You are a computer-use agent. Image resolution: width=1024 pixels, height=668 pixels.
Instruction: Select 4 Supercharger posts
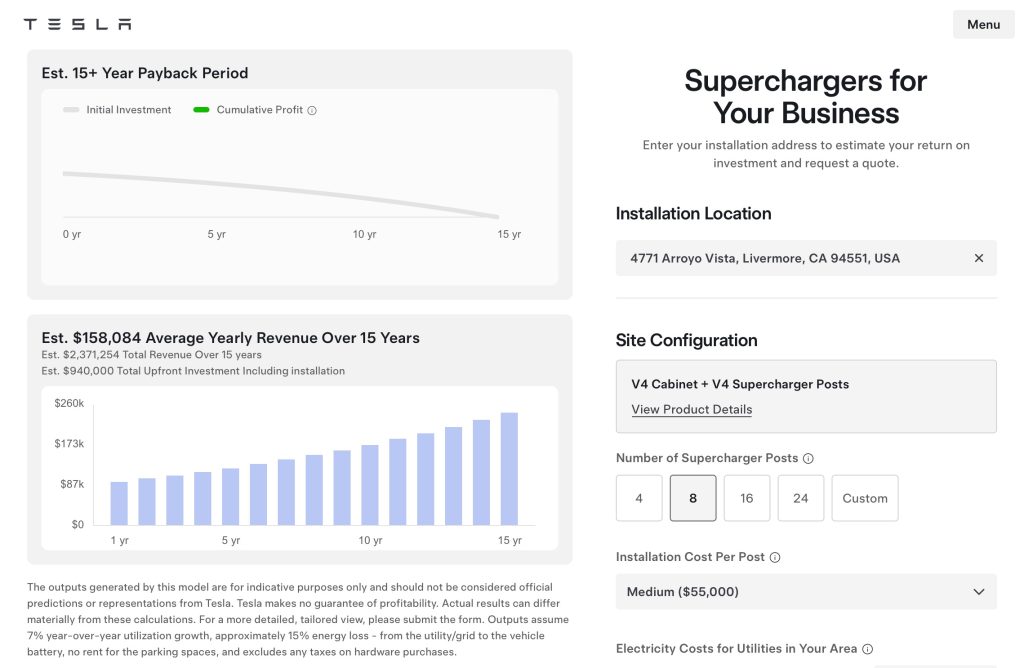tap(639, 497)
